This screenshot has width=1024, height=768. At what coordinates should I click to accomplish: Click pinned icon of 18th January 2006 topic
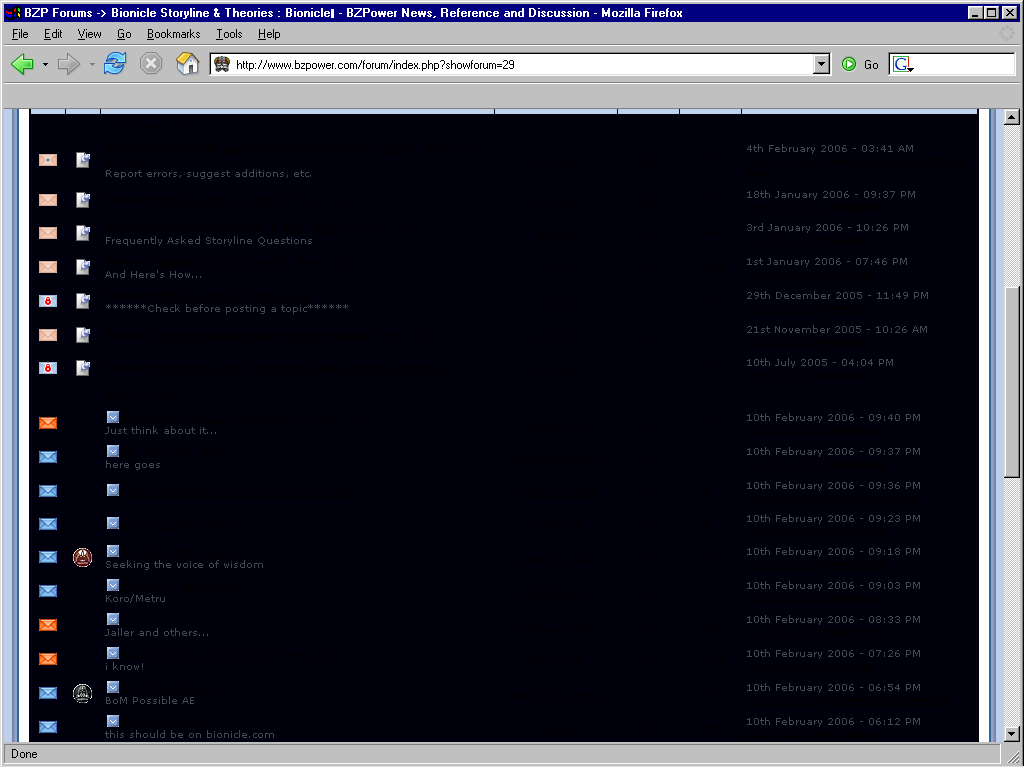pos(83,200)
